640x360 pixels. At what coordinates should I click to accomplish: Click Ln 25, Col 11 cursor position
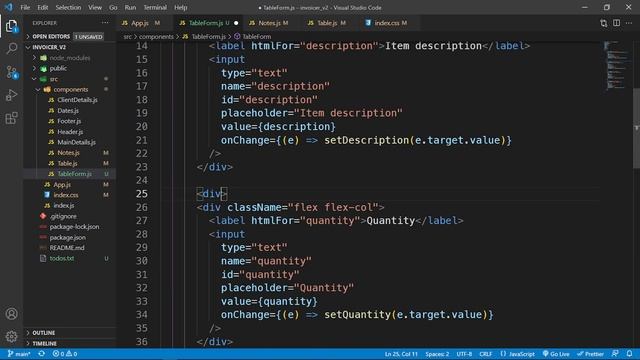coord(401,354)
